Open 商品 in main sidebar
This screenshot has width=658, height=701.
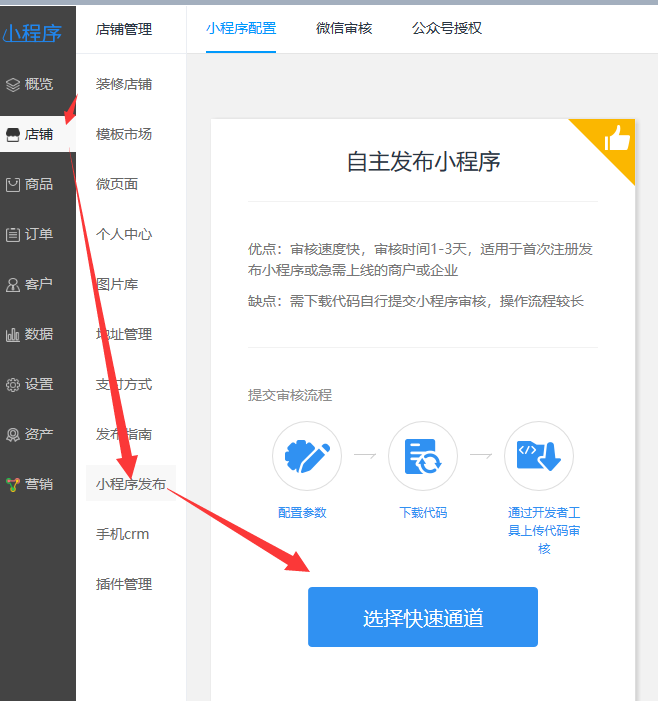coord(38,185)
